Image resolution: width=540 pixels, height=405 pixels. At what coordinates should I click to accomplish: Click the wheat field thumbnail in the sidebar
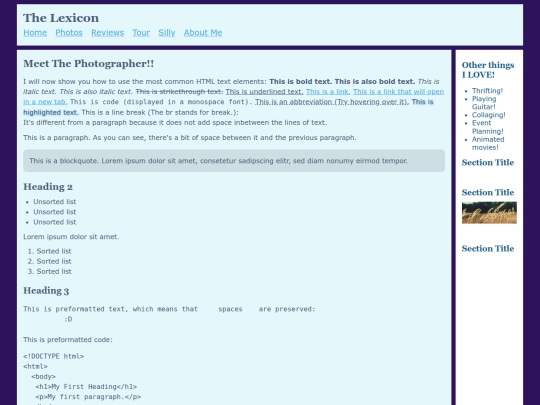click(489, 212)
